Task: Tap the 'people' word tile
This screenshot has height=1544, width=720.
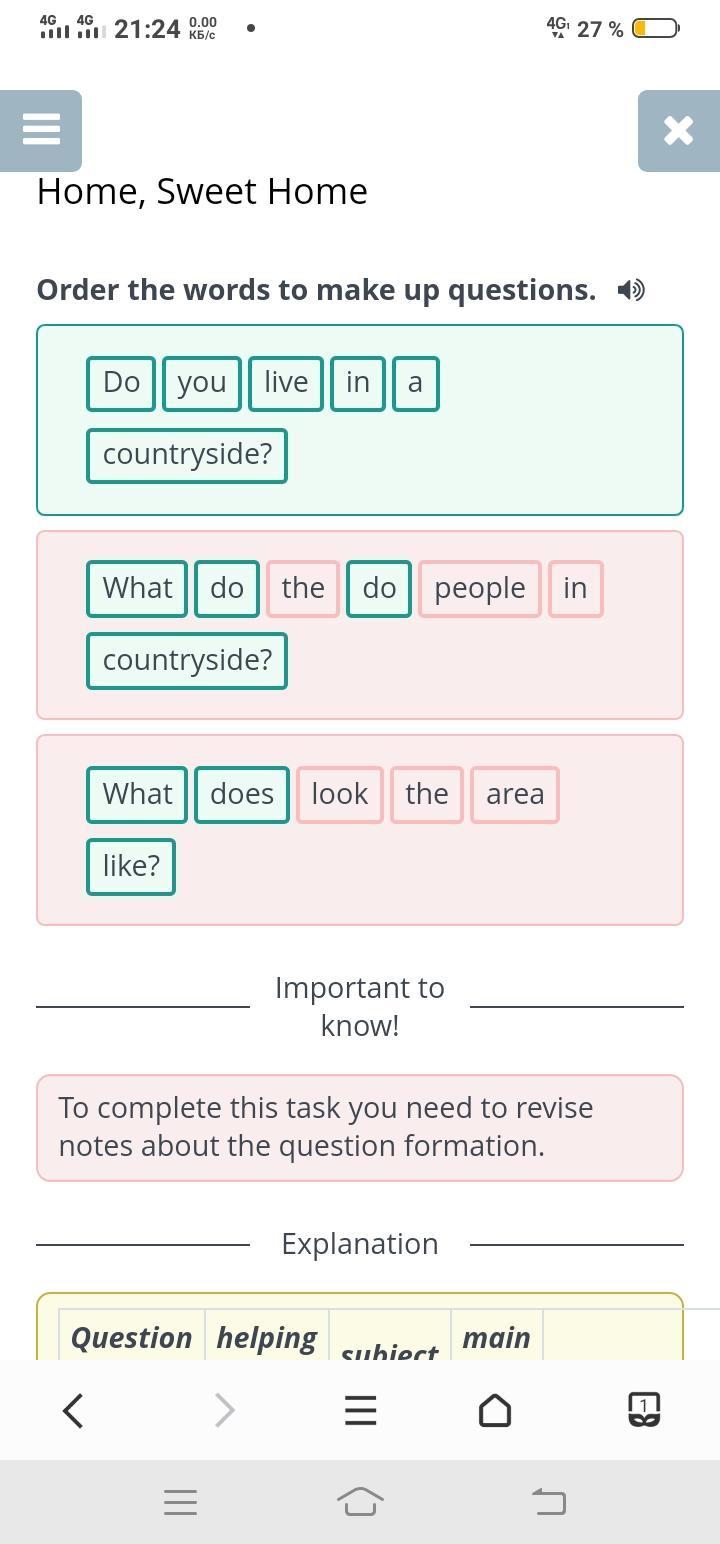Action: point(480,589)
